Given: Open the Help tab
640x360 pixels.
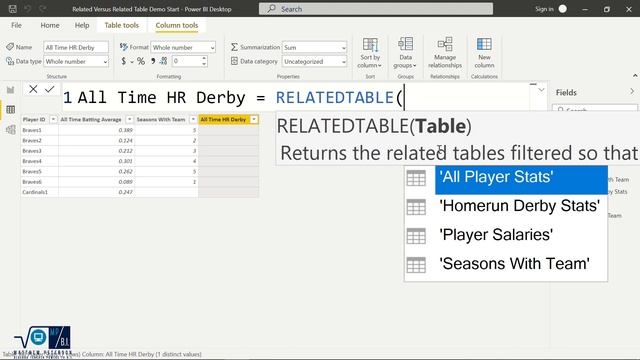Looking at the screenshot, I should pos(82,25).
